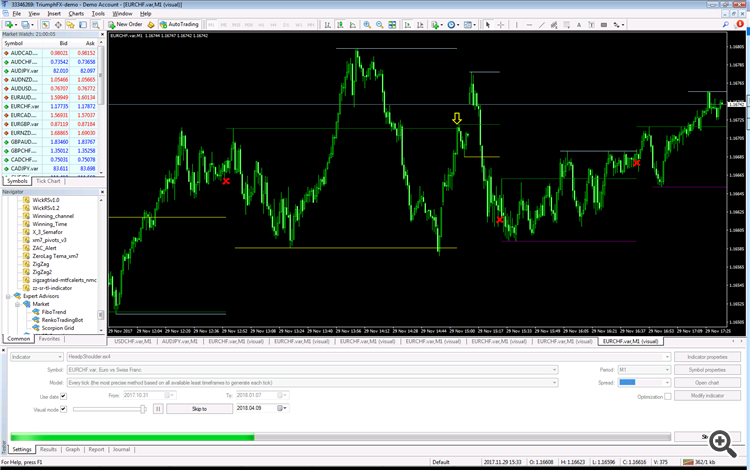Viewport: 750px width, 470px height.
Task: Click the Open chart button
Action: pyautogui.click(x=707, y=383)
